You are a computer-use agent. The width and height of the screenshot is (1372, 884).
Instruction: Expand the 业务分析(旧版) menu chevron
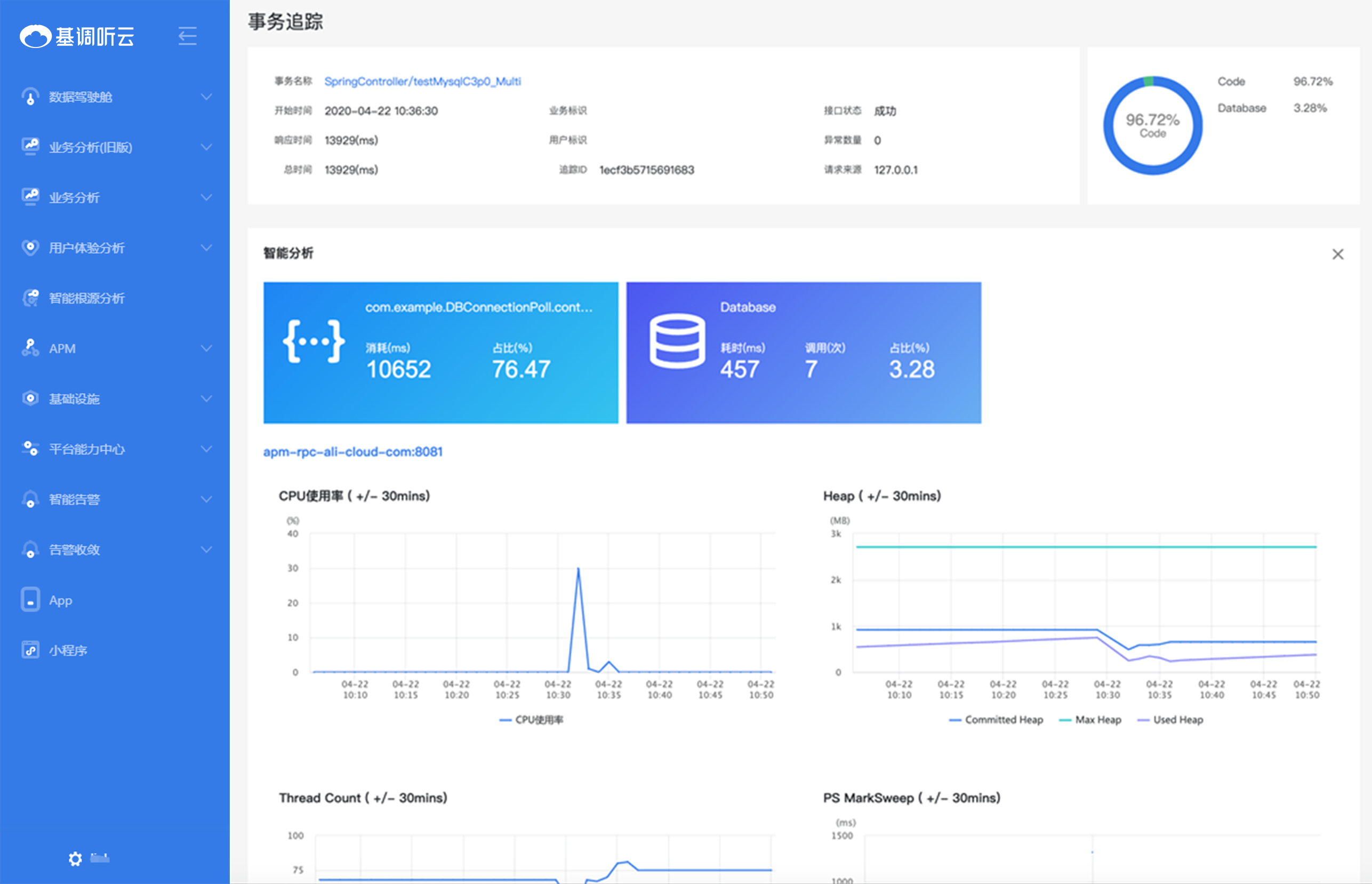(x=206, y=147)
